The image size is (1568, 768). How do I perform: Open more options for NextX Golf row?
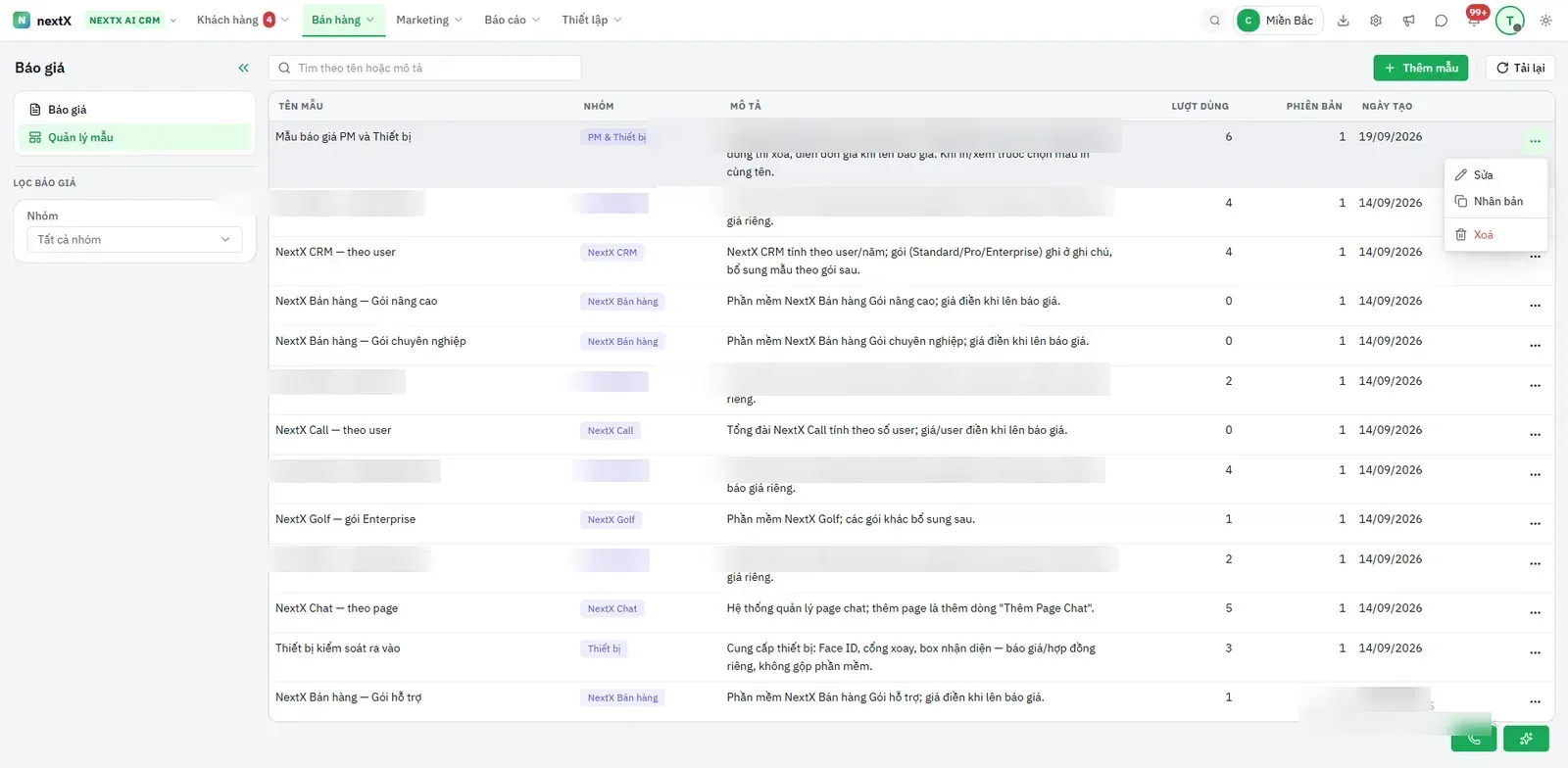[1535, 524]
